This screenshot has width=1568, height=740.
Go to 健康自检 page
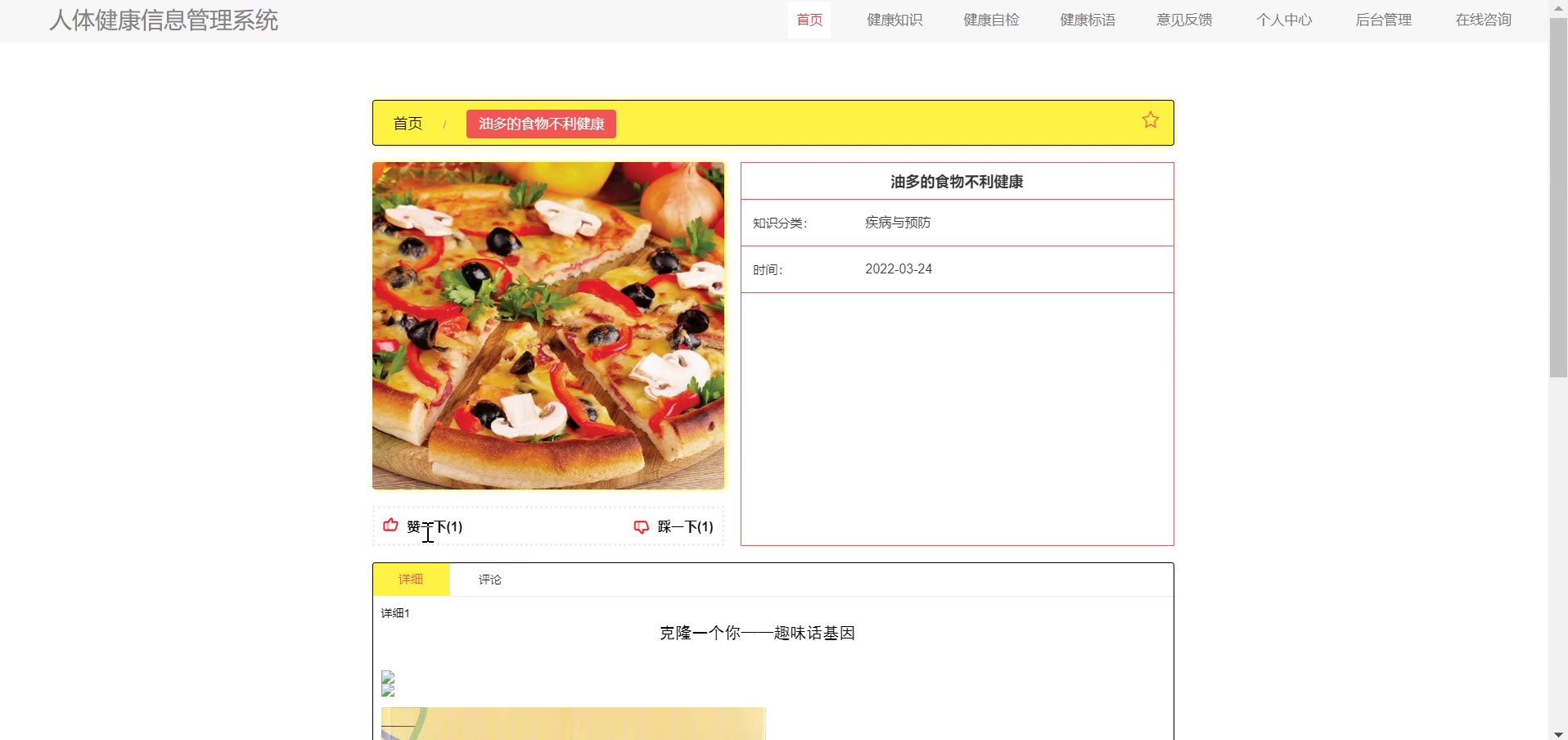991,20
